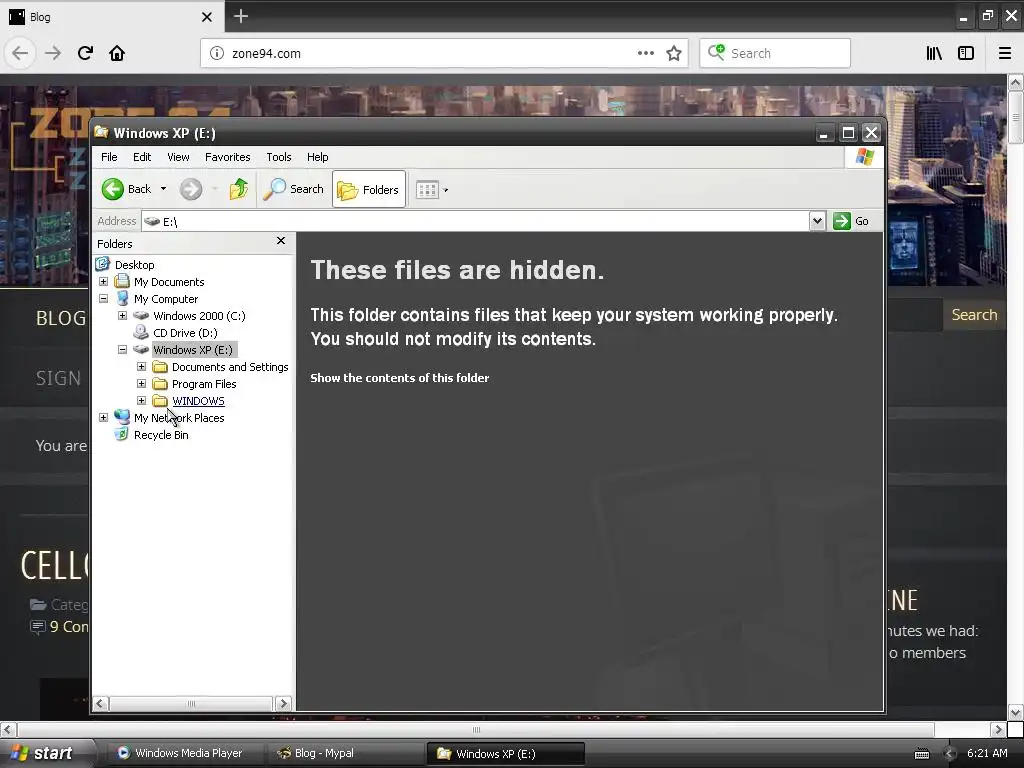Click Show the contents of this folder
Screen dimensions: 1024x768
399,378
